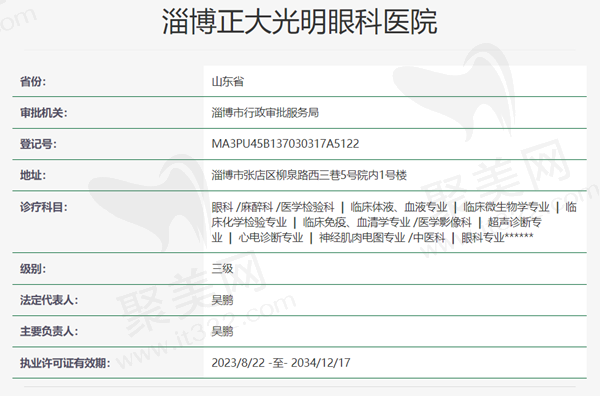Click 眼科专业****** text

click(497, 238)
